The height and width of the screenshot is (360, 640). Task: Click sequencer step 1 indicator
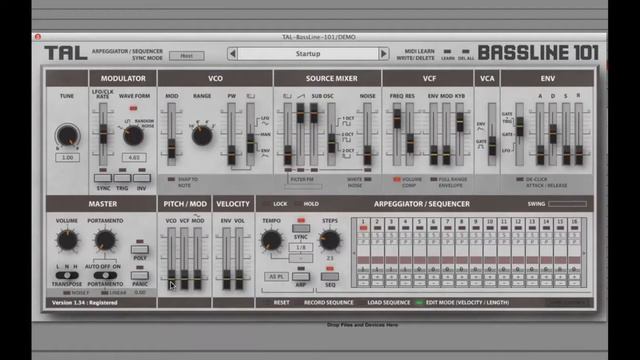tap(363, 228)
